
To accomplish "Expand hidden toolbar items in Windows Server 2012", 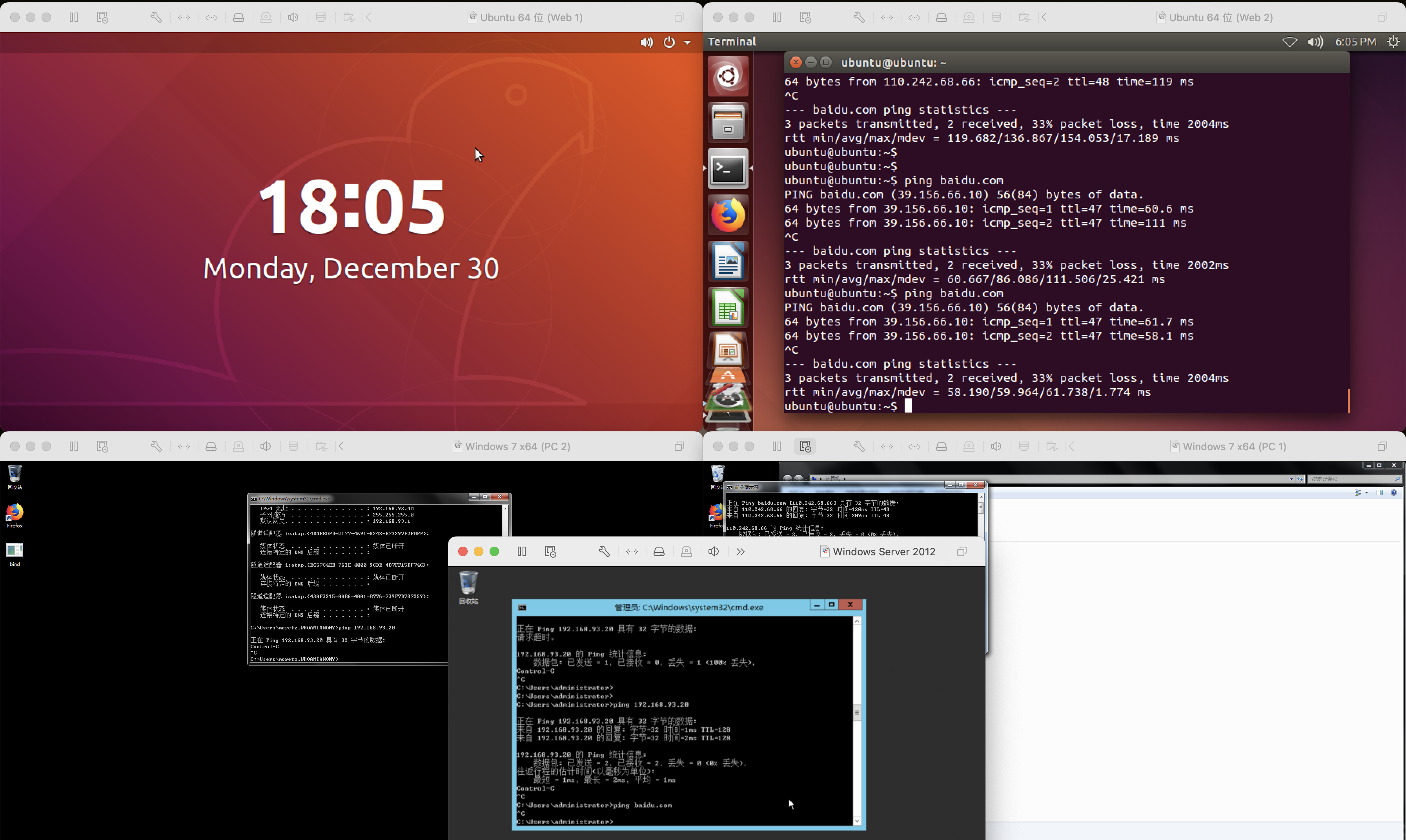I will 740,551.
